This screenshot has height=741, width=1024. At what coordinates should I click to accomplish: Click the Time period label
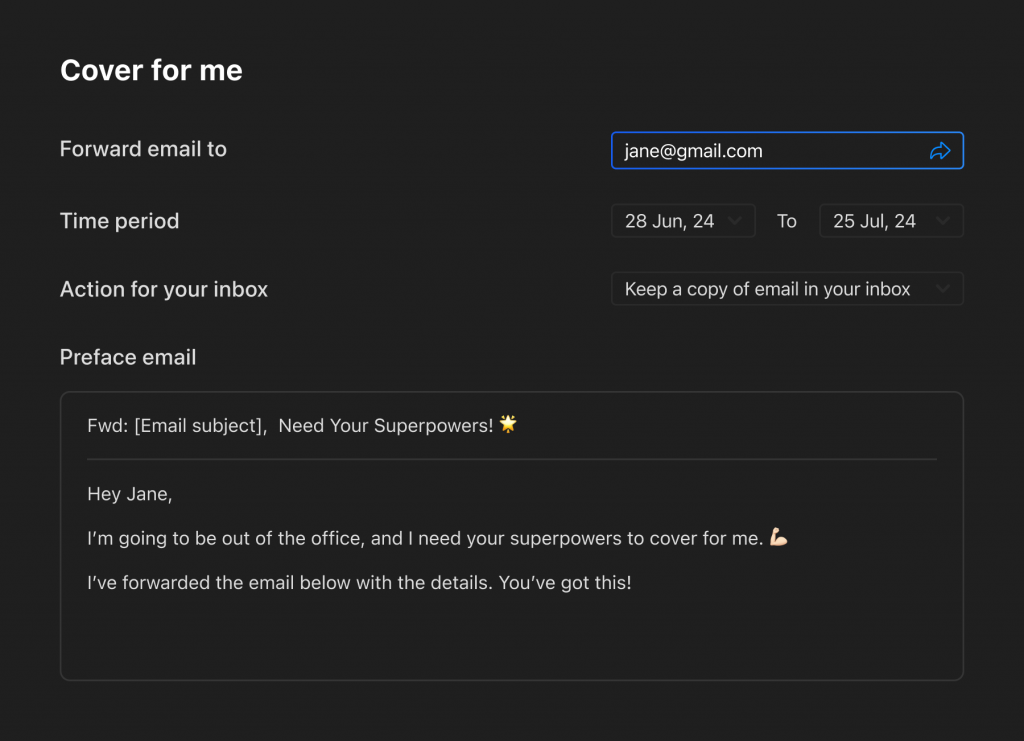tap(119, 221)
